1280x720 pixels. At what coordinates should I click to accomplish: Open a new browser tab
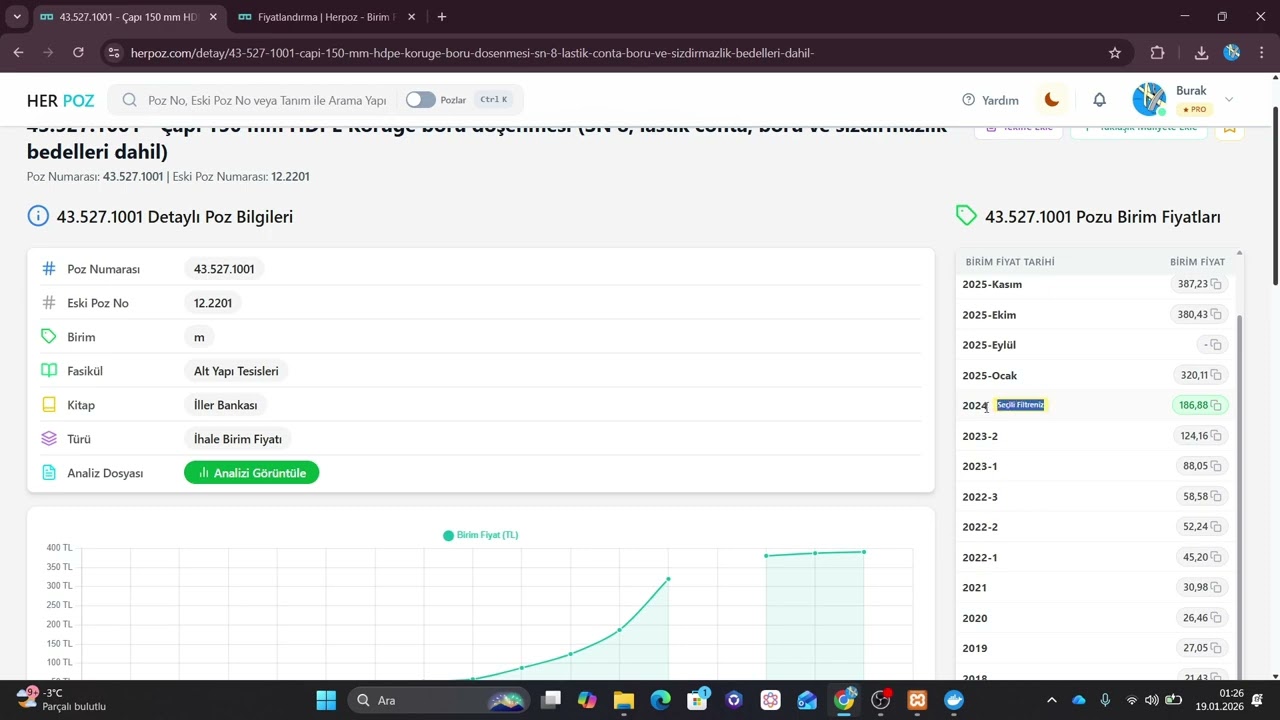click(x=442, y=17)
